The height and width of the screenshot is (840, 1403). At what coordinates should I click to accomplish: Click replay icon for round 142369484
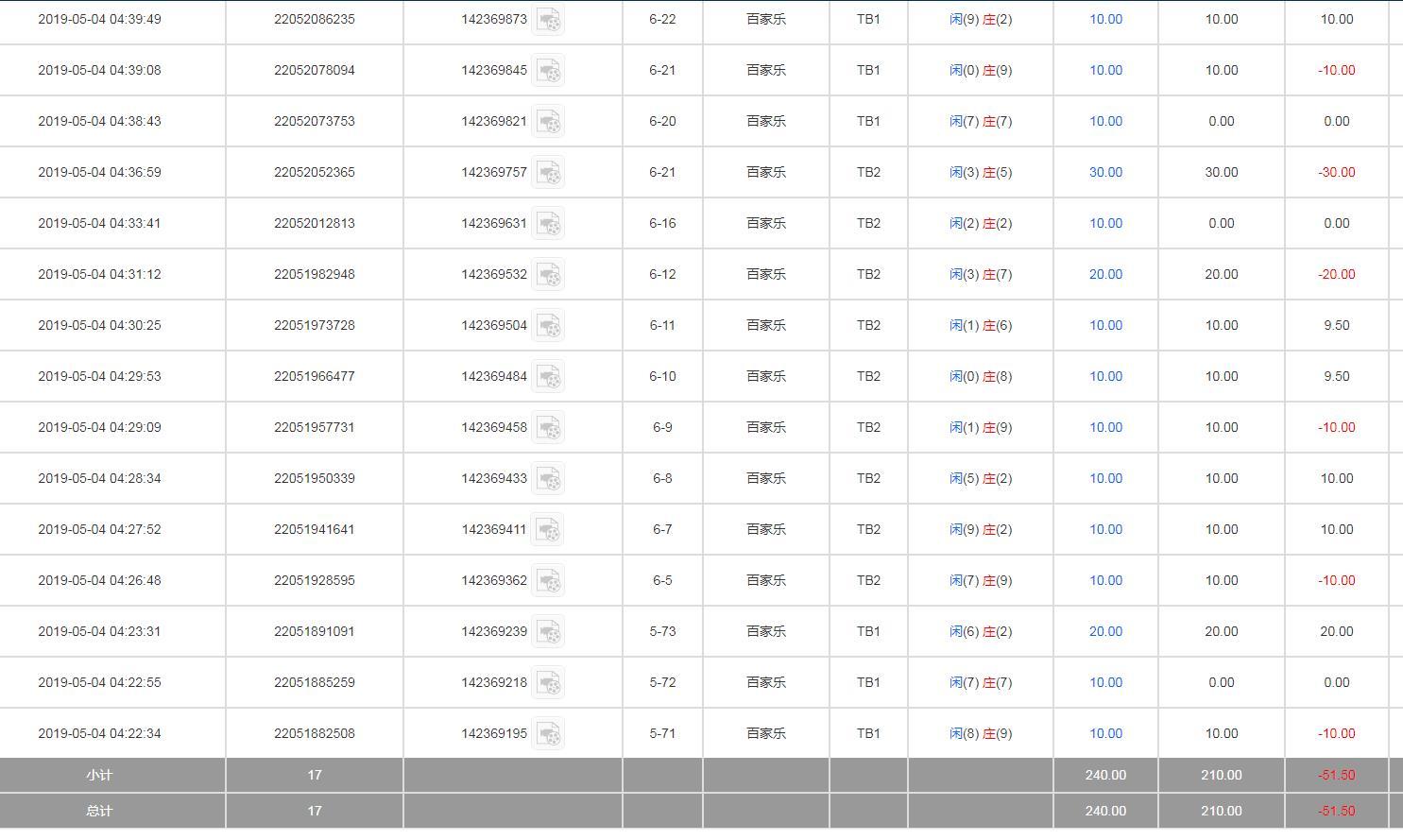548,377
